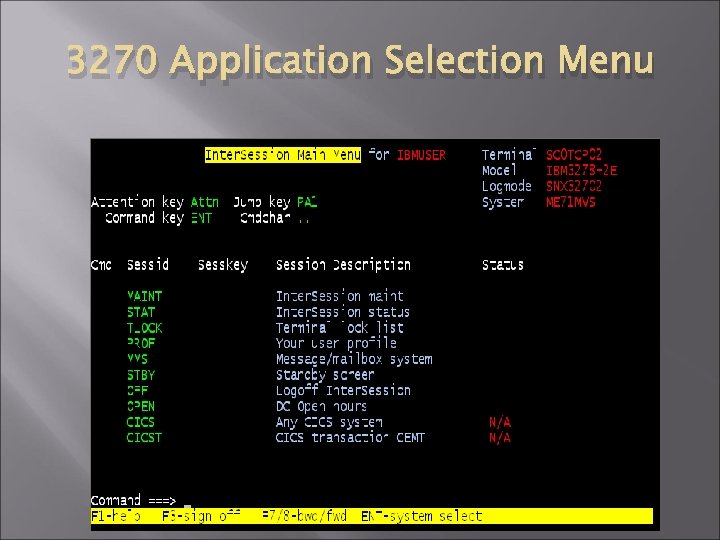
Task: Click the logmode value SNX32702
Action: pyautogui.click(x=574, y=186)
